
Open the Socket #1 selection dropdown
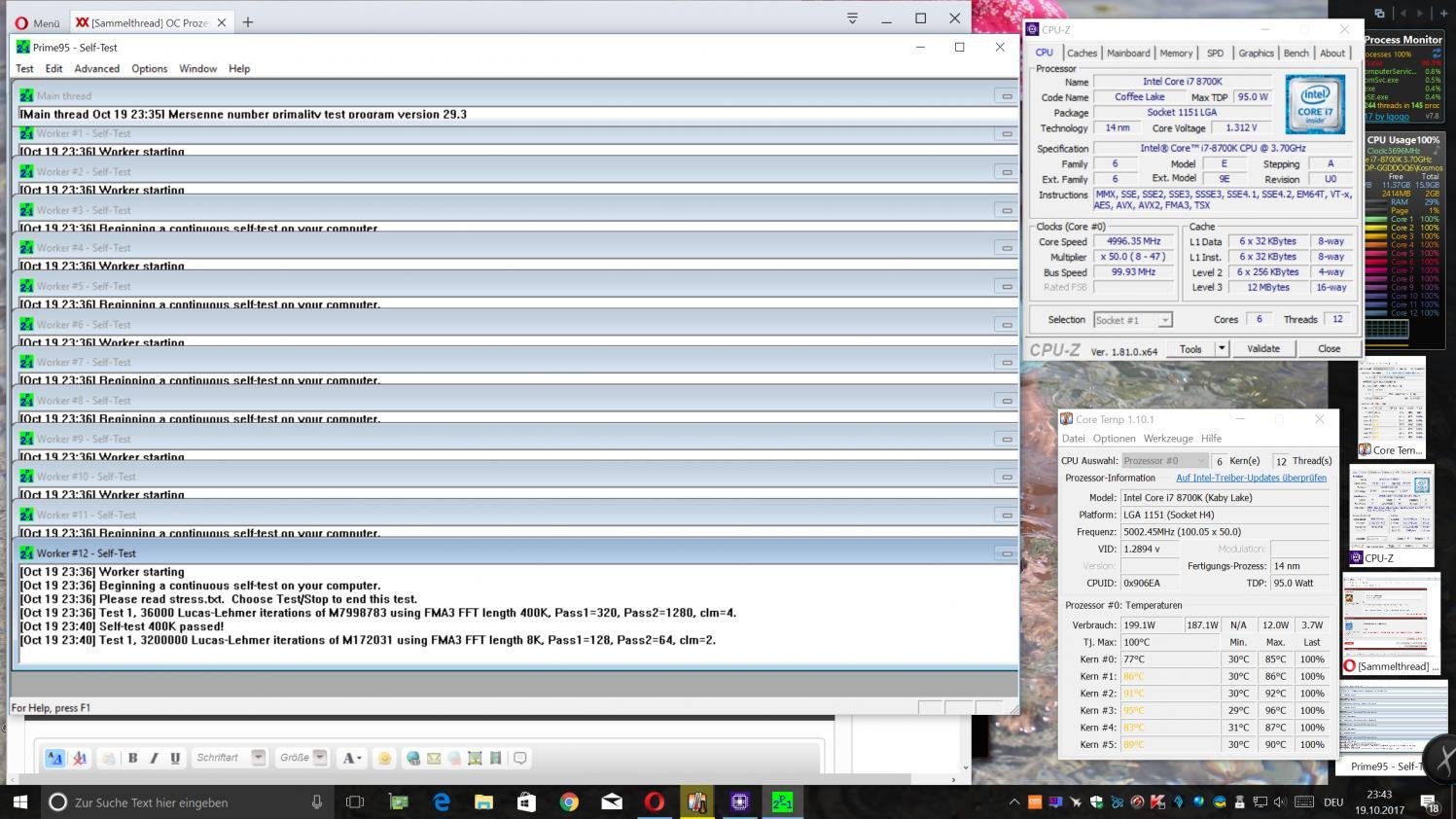pyautogui.click(x=1132, y=320)
